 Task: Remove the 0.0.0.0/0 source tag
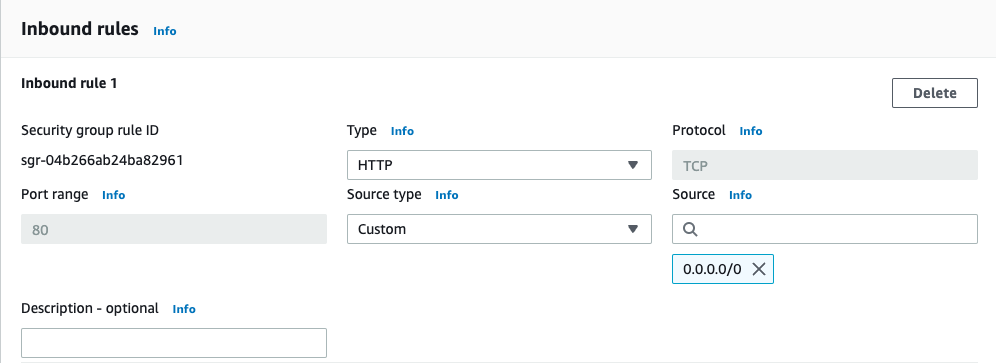(x=758, y=269)
